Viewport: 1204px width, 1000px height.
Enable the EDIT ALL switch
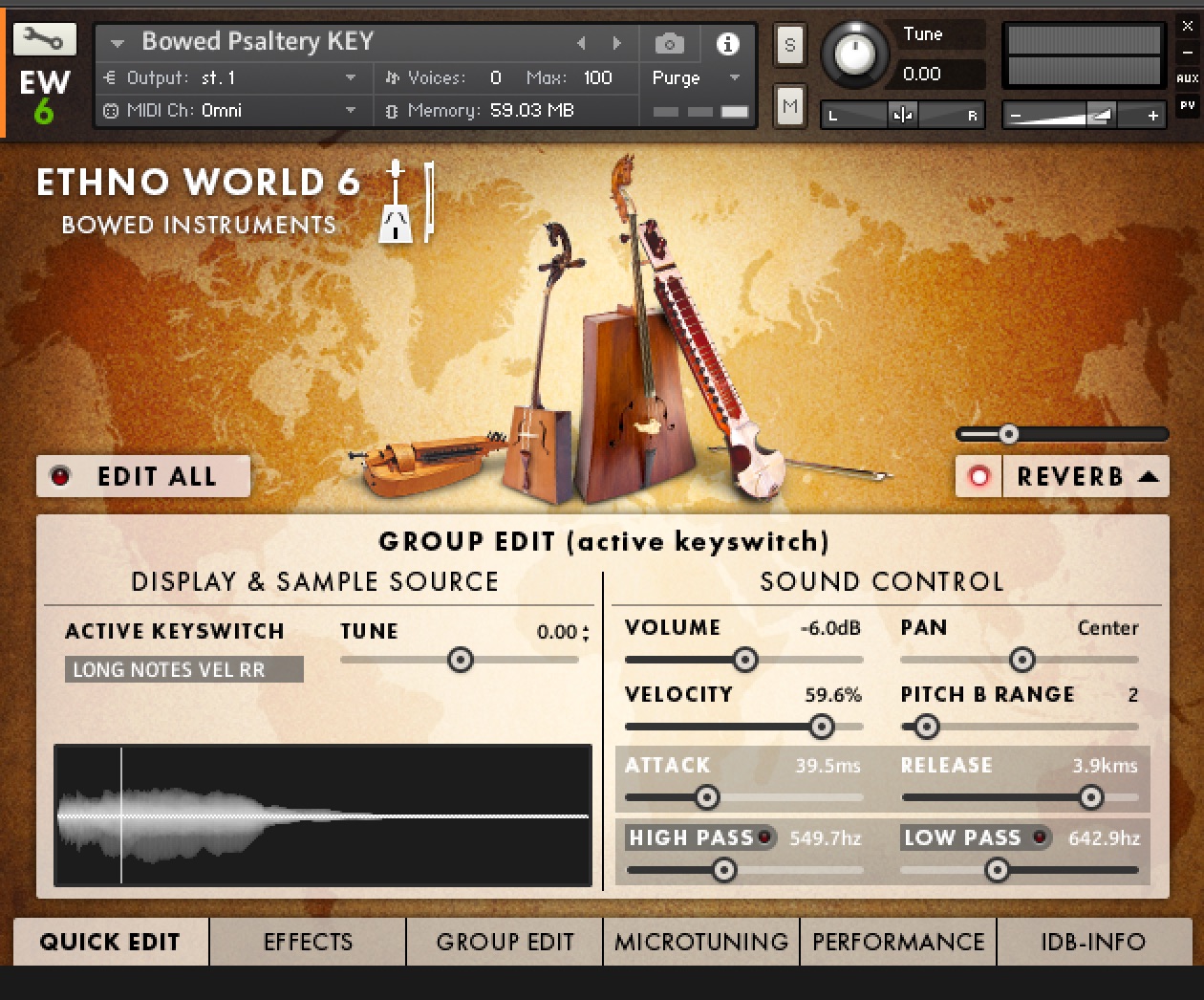(x=60, y=476)
